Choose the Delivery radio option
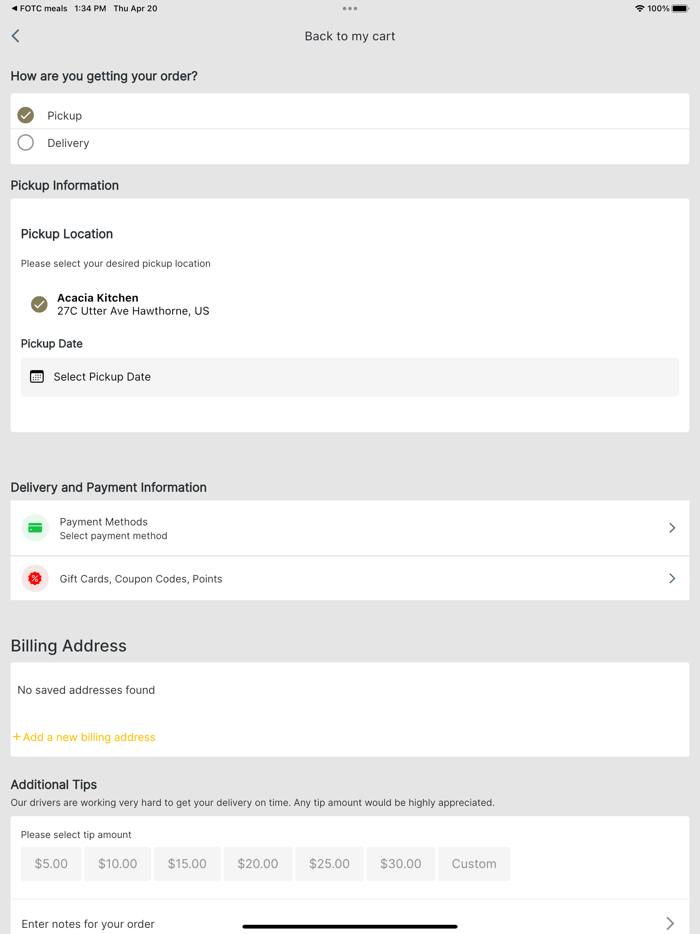Viewport: 700px width, 934px height. 26,143
